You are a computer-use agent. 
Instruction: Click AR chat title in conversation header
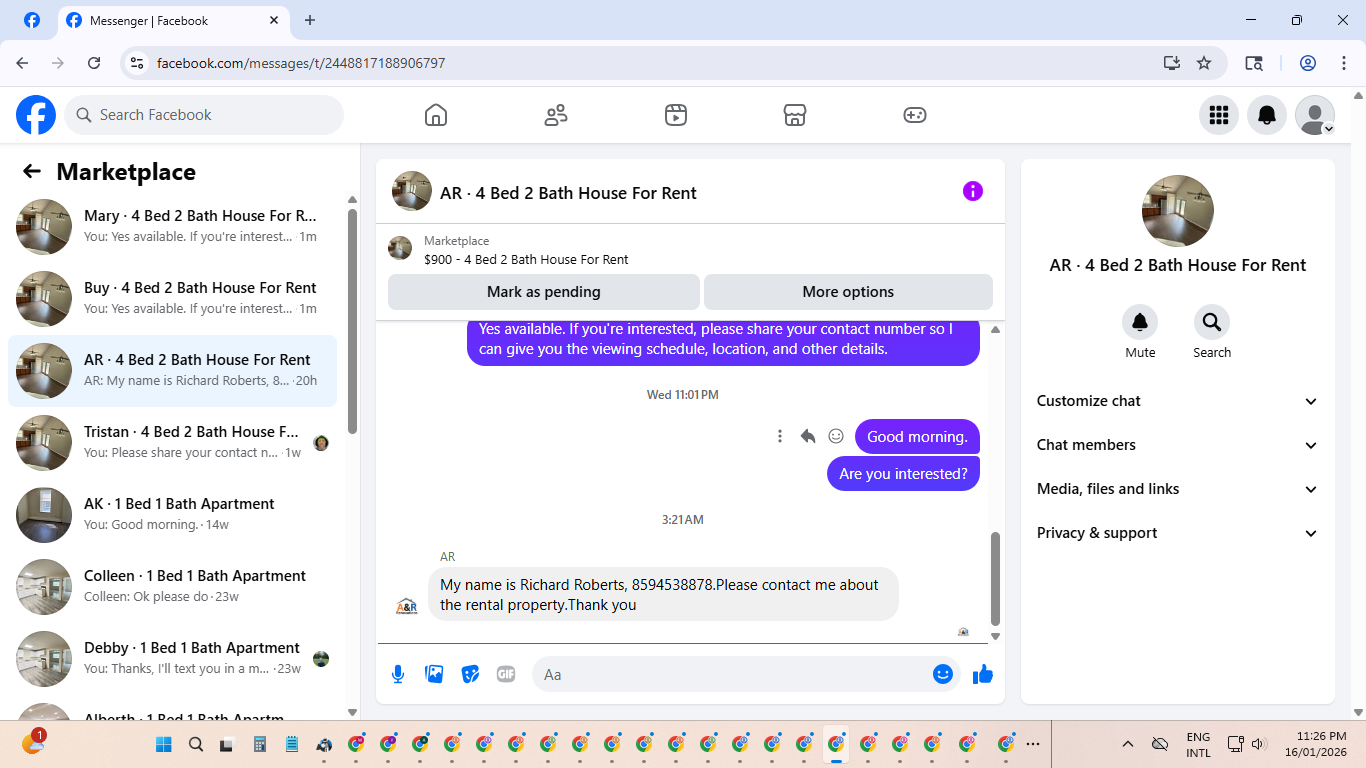coord(568,193)
